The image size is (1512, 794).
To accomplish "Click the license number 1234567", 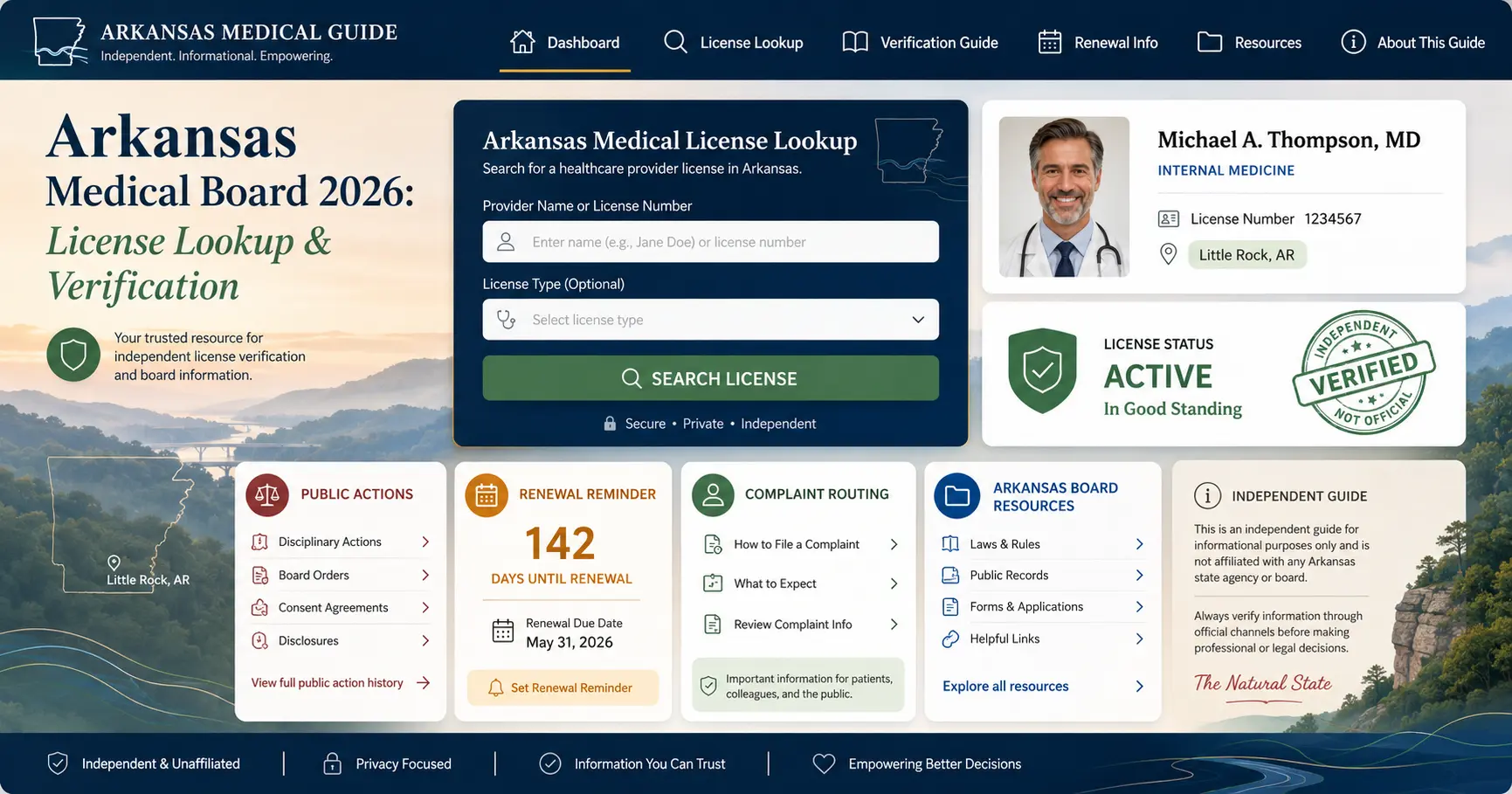I will (x=1332, y=219).
